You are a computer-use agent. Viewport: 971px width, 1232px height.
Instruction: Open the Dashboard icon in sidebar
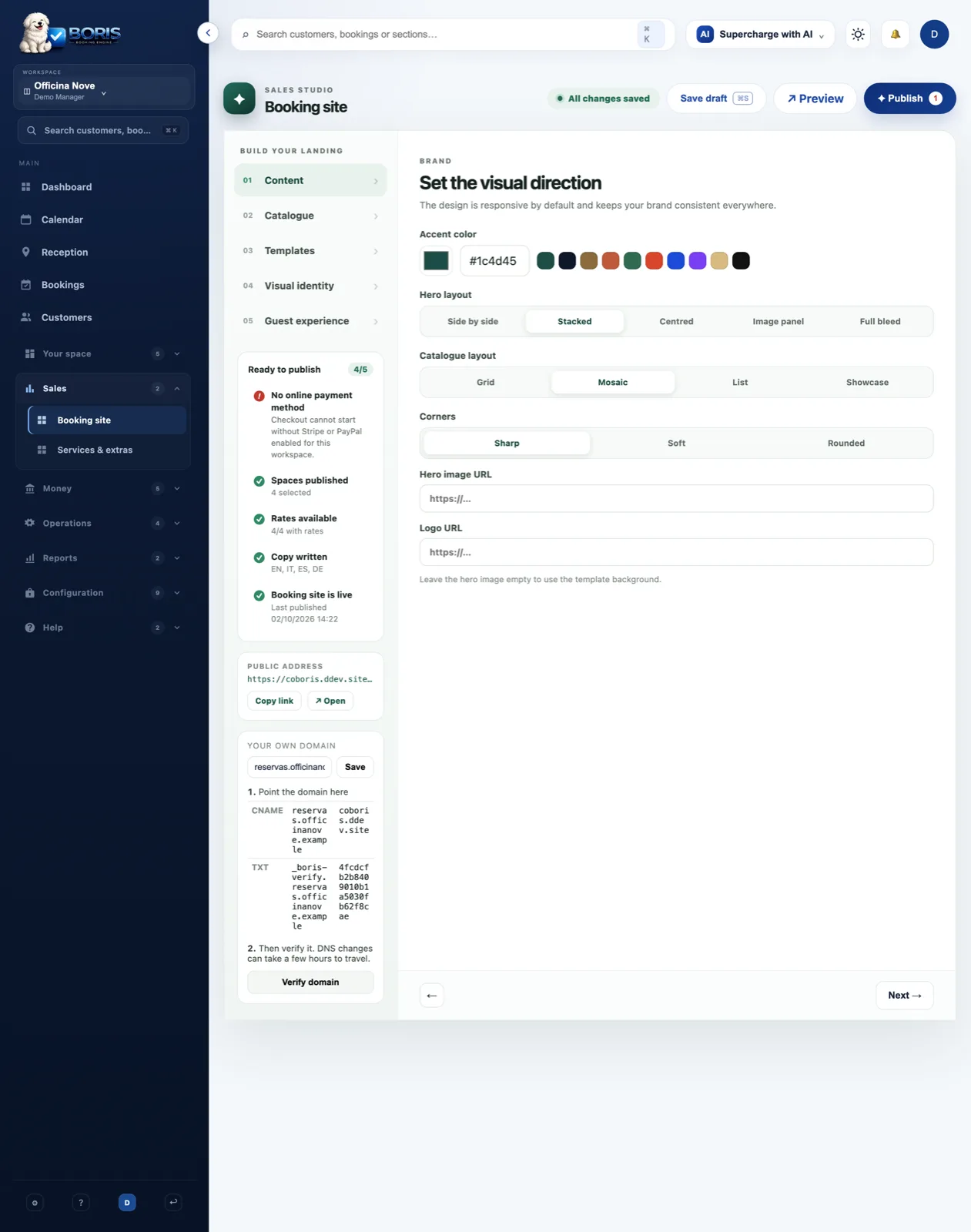pos(26,187)
